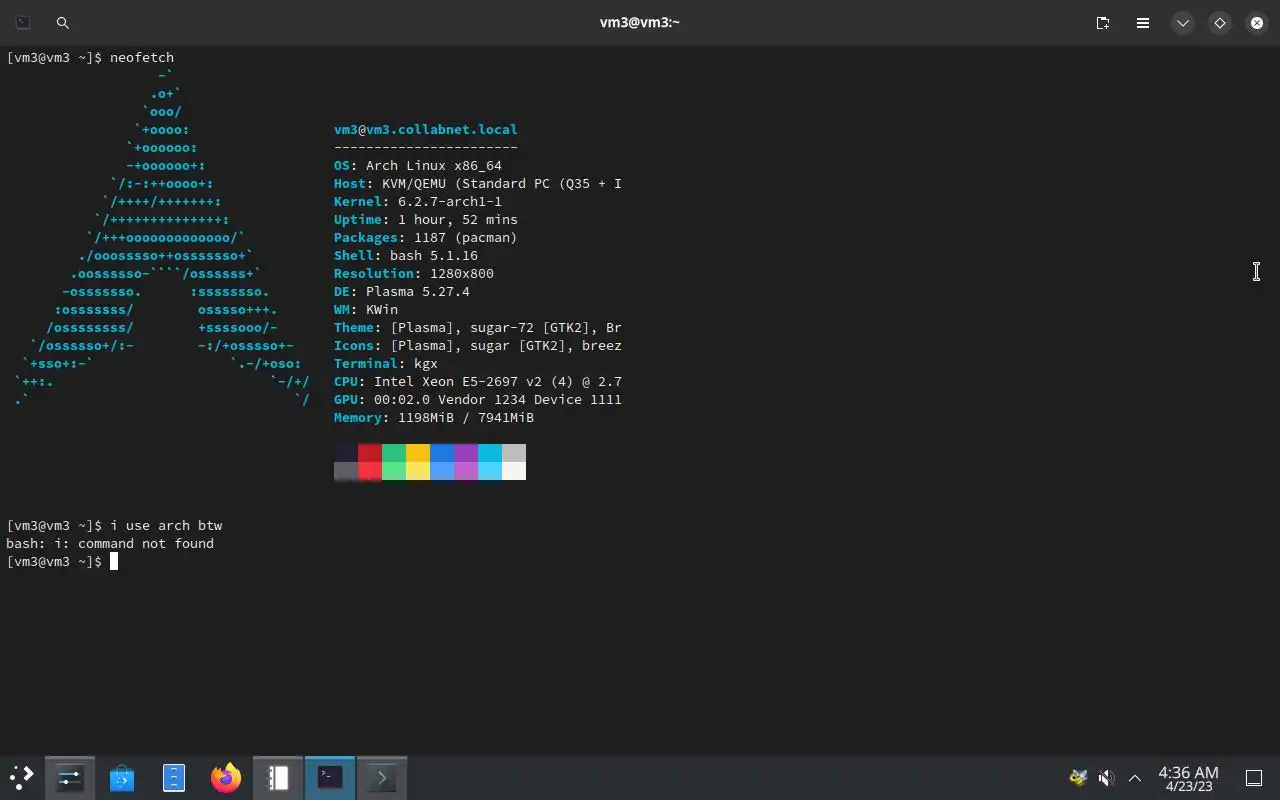Minimize the window with the down chevron
The image size is (1280, 800).
tap(1183, 22)
